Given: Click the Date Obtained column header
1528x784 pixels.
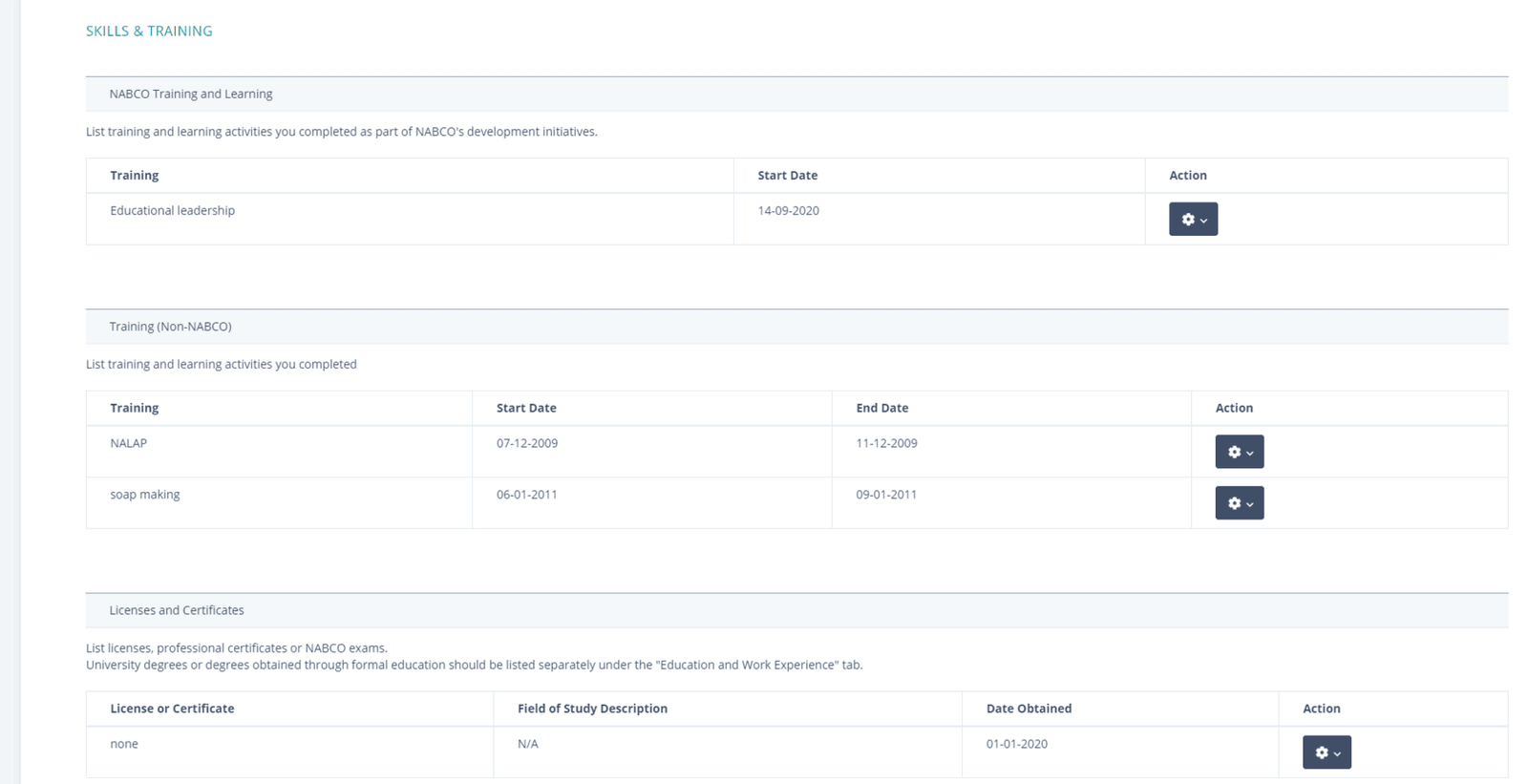Looking at the screenshot, I should pos(1029,709).
